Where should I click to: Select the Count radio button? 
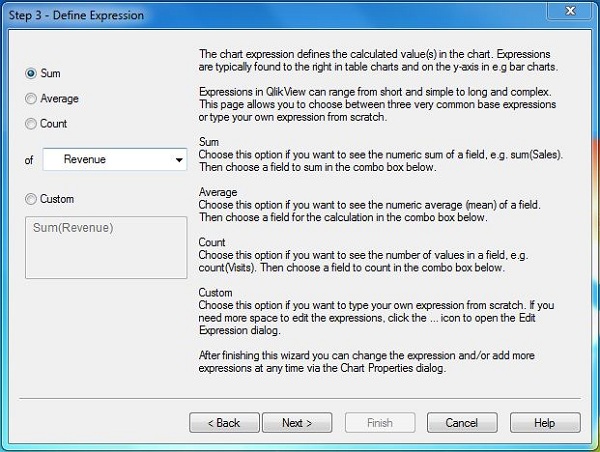coord(31,124)
